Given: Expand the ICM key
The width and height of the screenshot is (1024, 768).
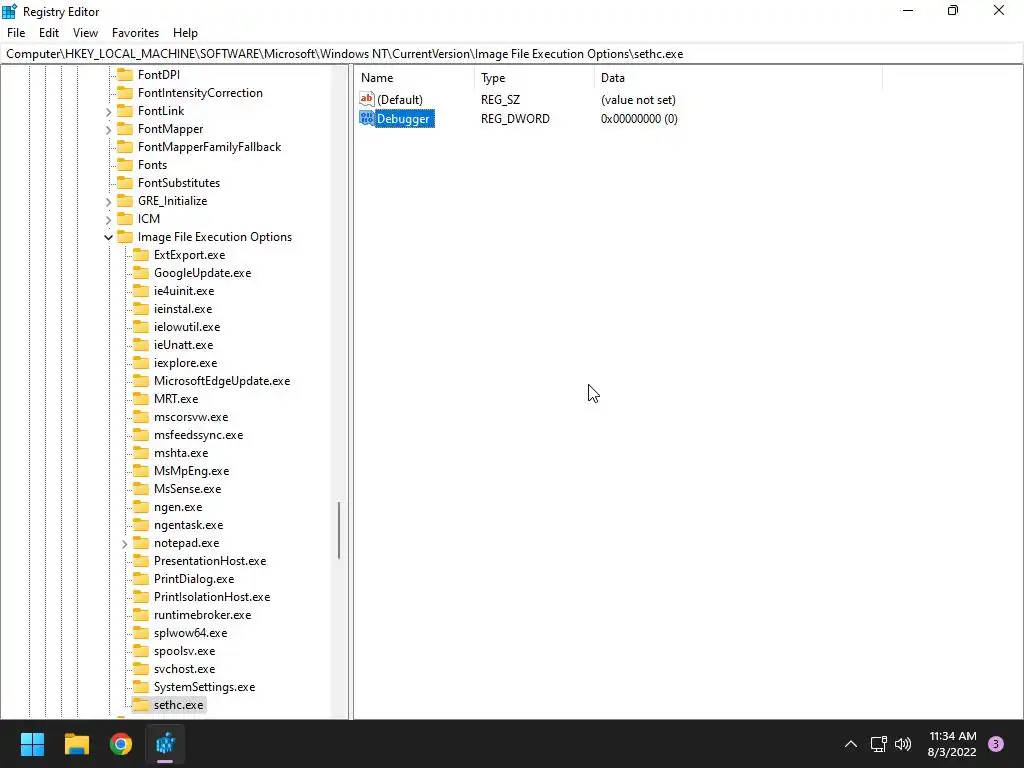Looking at the screenshot, I should [108, 219].
